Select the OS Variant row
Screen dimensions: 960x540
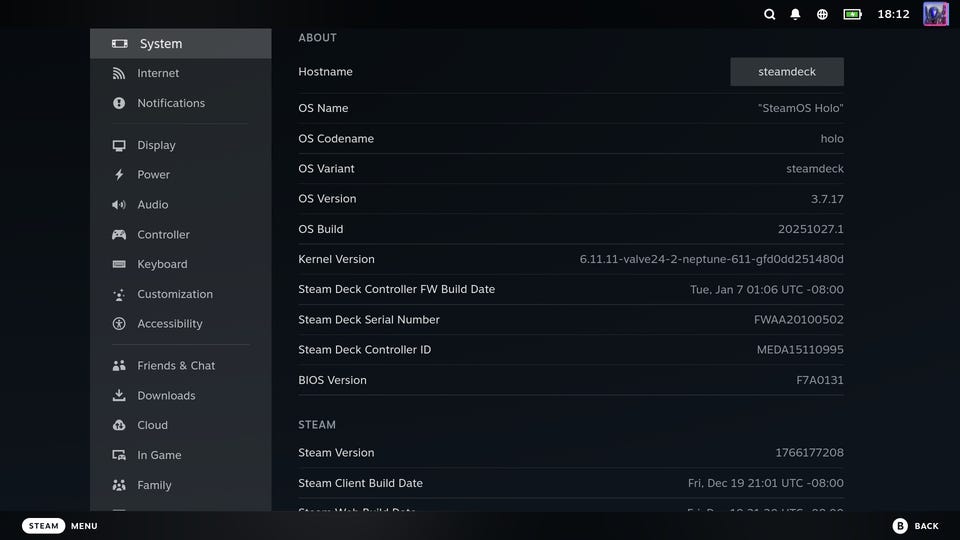click(x=571, y=168)
